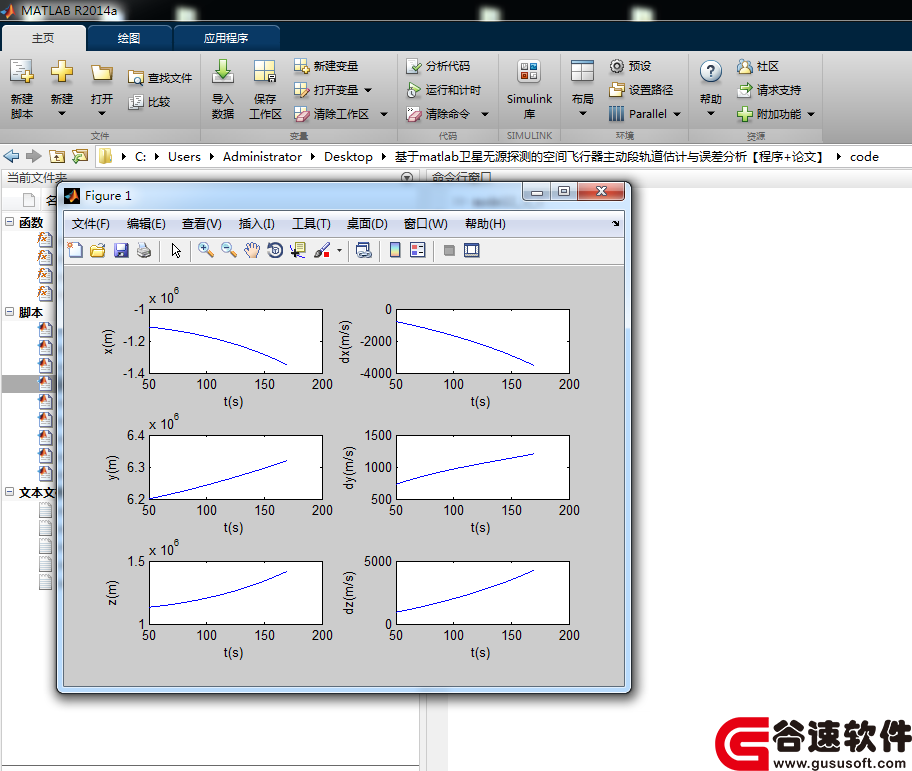Expand the Clear Workspace (清除工作区) dropdown arrow
Viewport: 912px width, 771px height.
[x=383, y=114]
